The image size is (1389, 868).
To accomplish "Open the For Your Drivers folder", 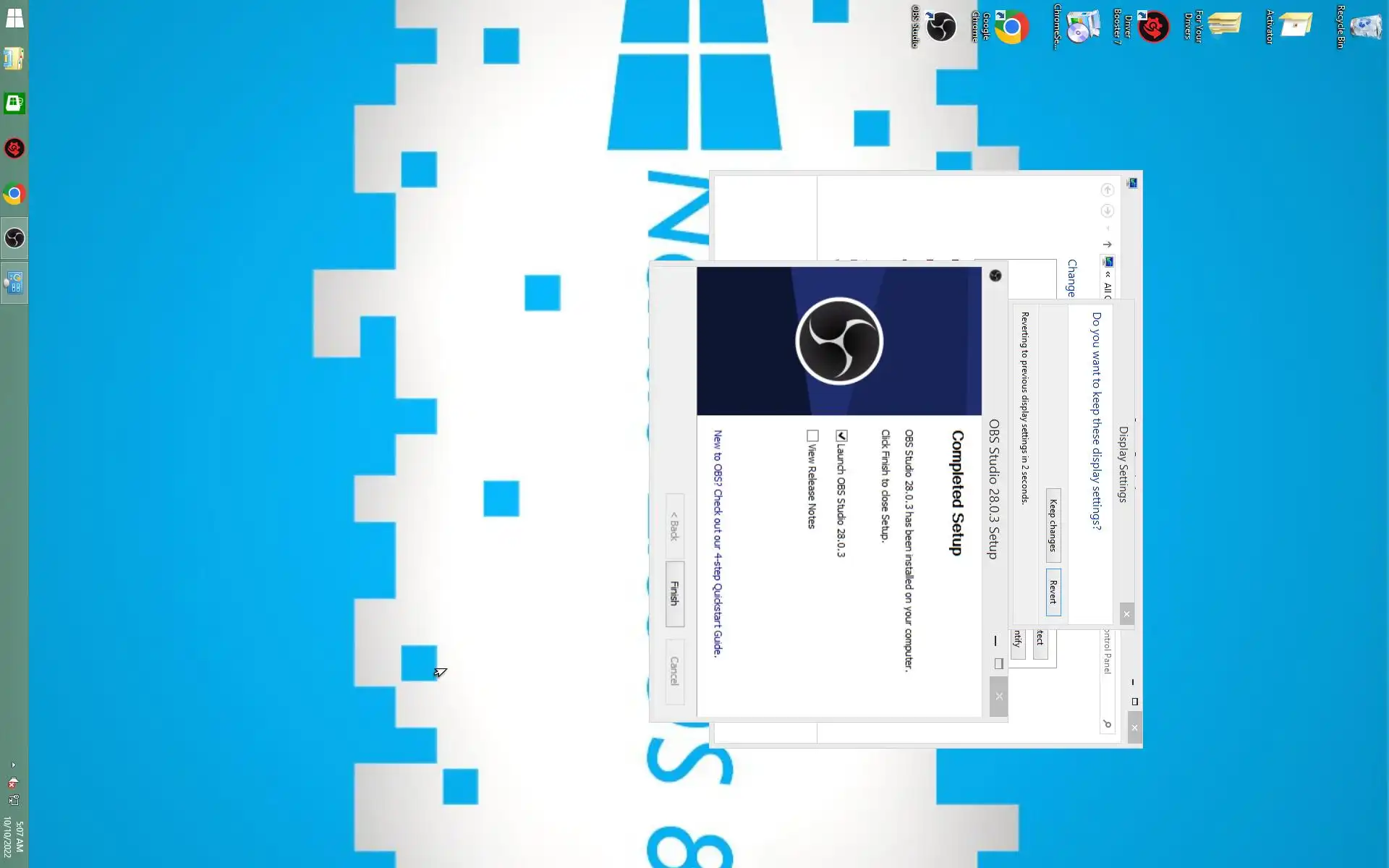I will point(1224,25).
